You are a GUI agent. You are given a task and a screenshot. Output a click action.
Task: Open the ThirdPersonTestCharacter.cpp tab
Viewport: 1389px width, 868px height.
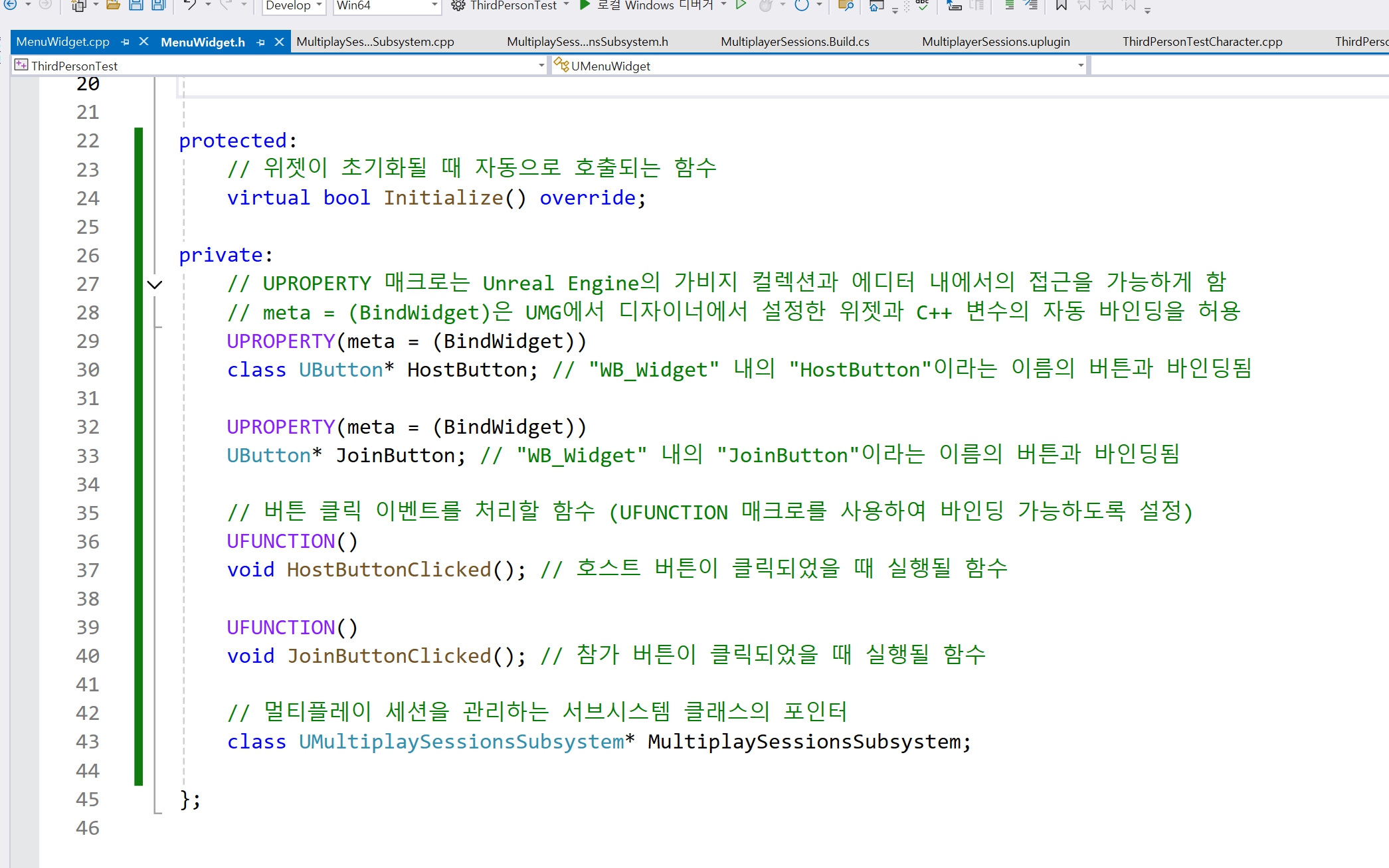point(1202,42)
